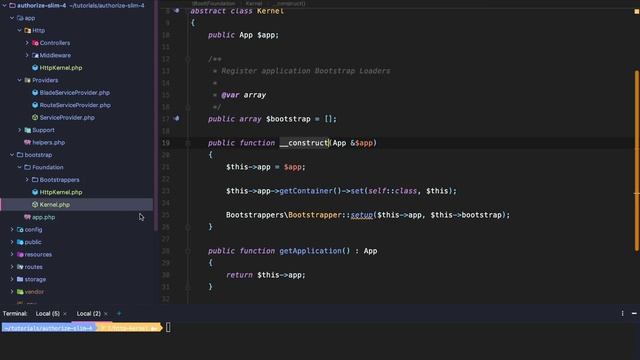Click the Providers folder icon
Image resolution: width=640 pixels, height=360 pixels.
pos(27,80)
